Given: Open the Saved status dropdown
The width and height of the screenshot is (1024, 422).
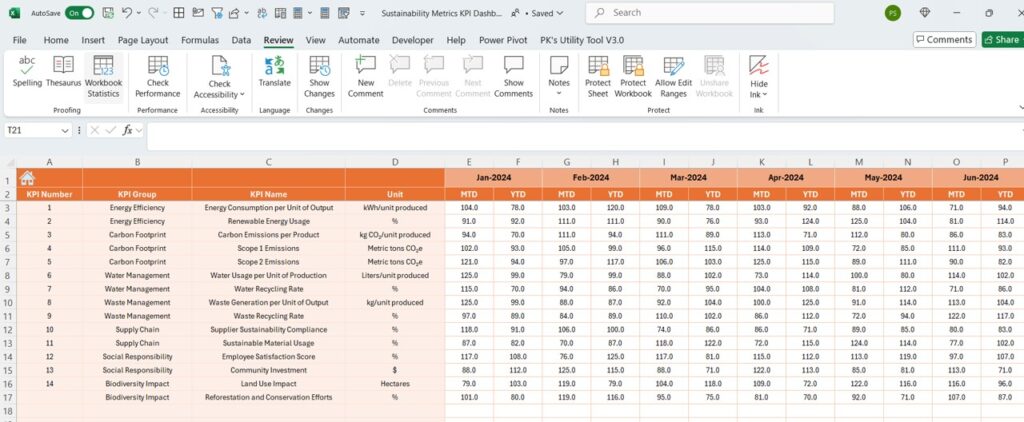Looking at the screenshot, I should pyautogui.click(x=561, y=13).
